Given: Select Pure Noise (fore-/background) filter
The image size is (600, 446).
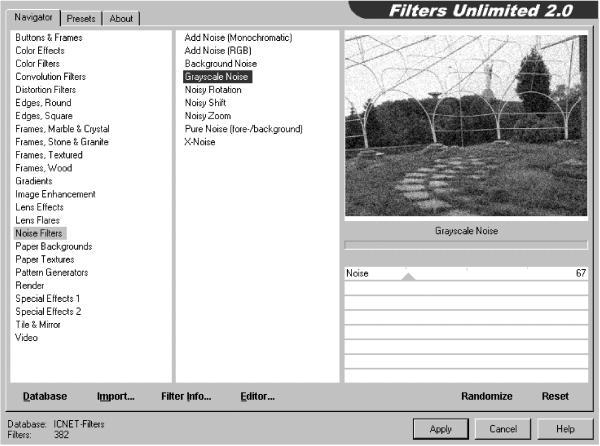Looking at the screenshot, I should point(243,129).
